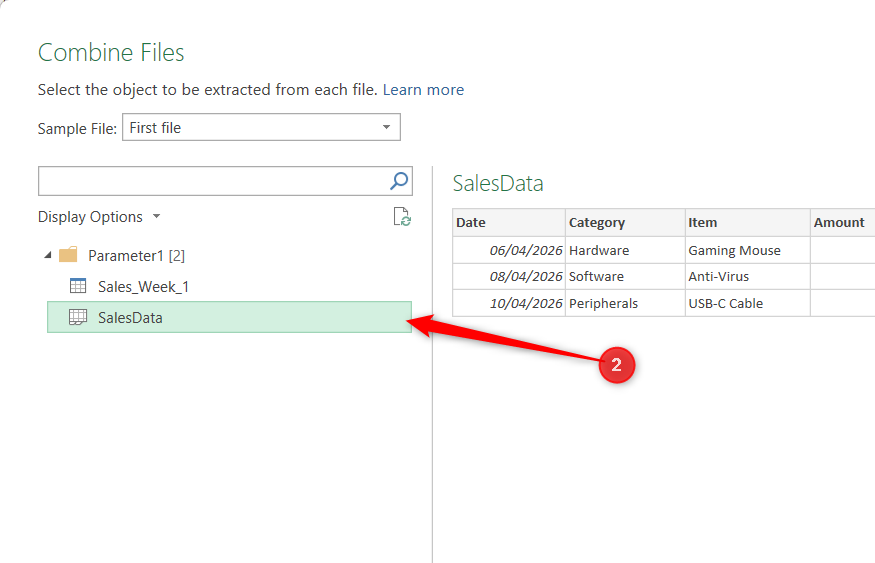This screenshot has width=875, height=563.
Task: Click the Combine Files dialog title
Action: (x=111, y=52)
